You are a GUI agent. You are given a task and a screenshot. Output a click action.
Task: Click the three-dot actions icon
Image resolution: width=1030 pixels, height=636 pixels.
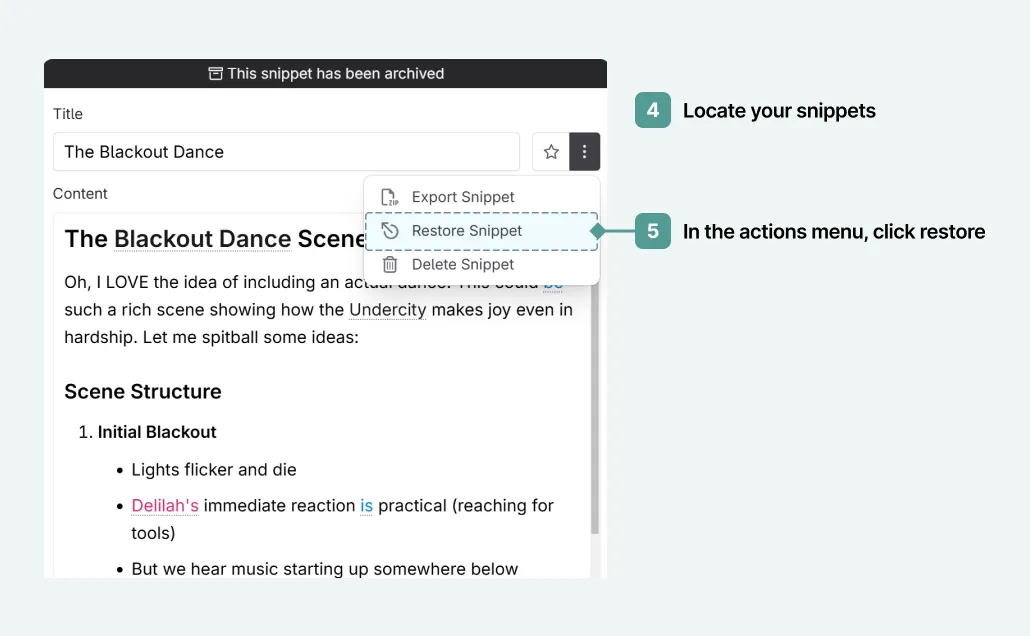click(584, 151)
